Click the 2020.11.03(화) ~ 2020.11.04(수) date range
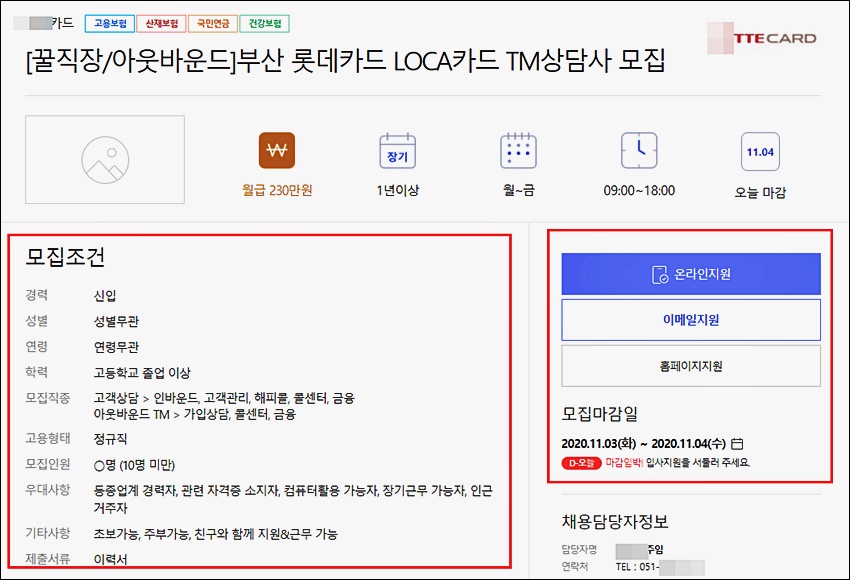Screen dimensions: 850x580 (x=643, y=444)
